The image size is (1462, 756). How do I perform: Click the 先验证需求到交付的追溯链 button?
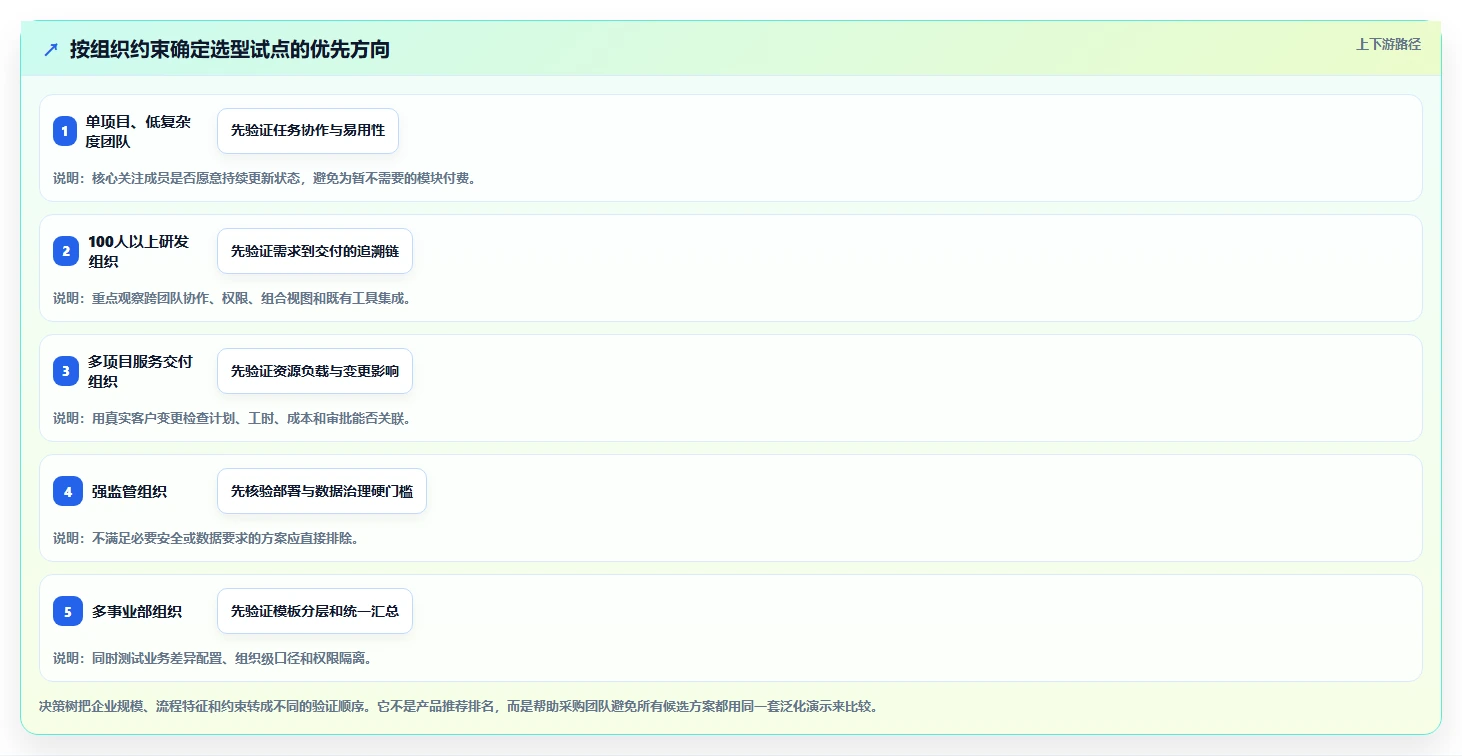[x=315, y=251]
